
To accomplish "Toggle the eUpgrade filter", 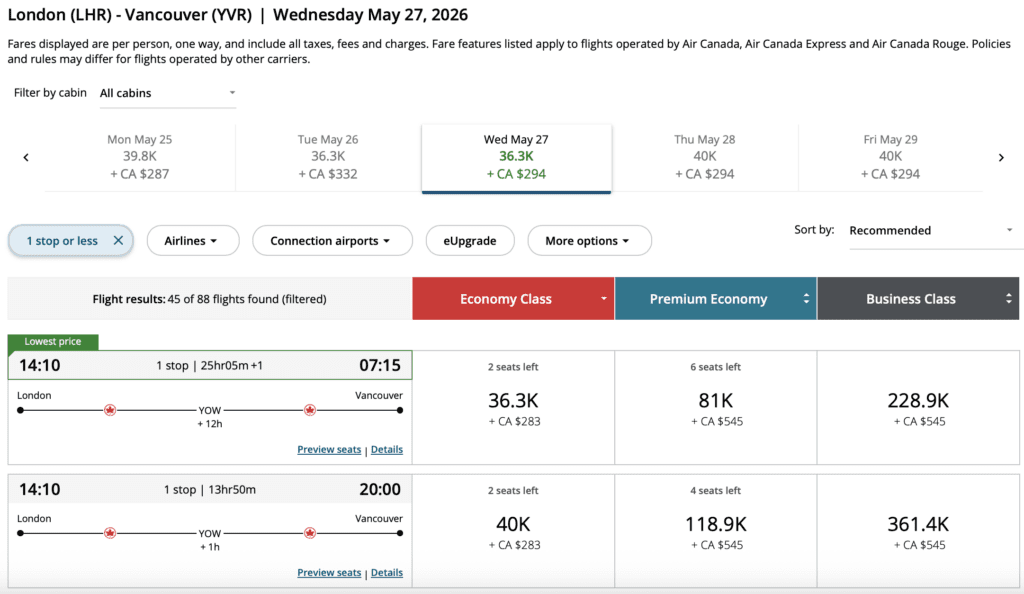I will [x=470, y=241].
